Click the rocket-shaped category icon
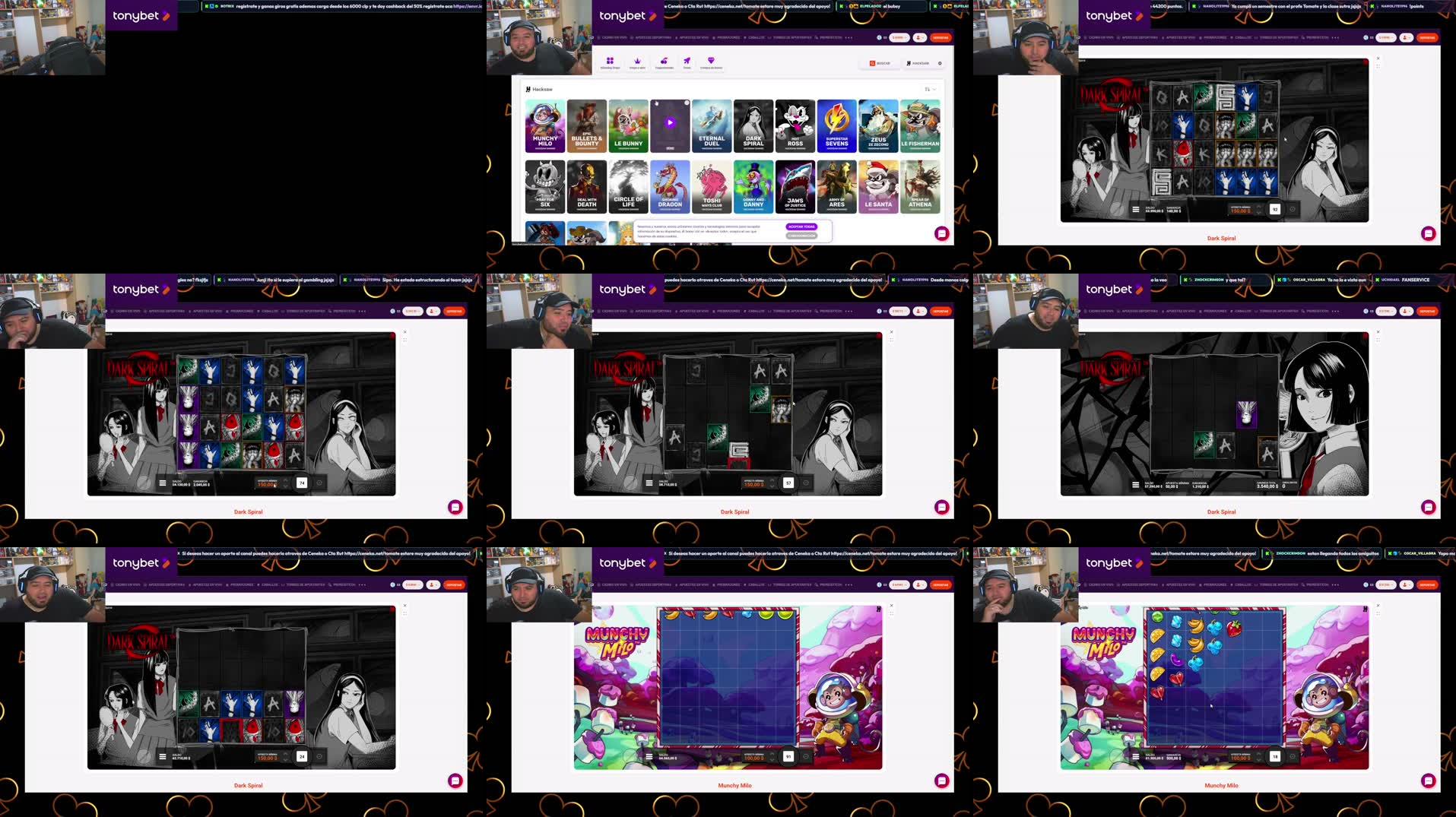 tap(687, 60)
